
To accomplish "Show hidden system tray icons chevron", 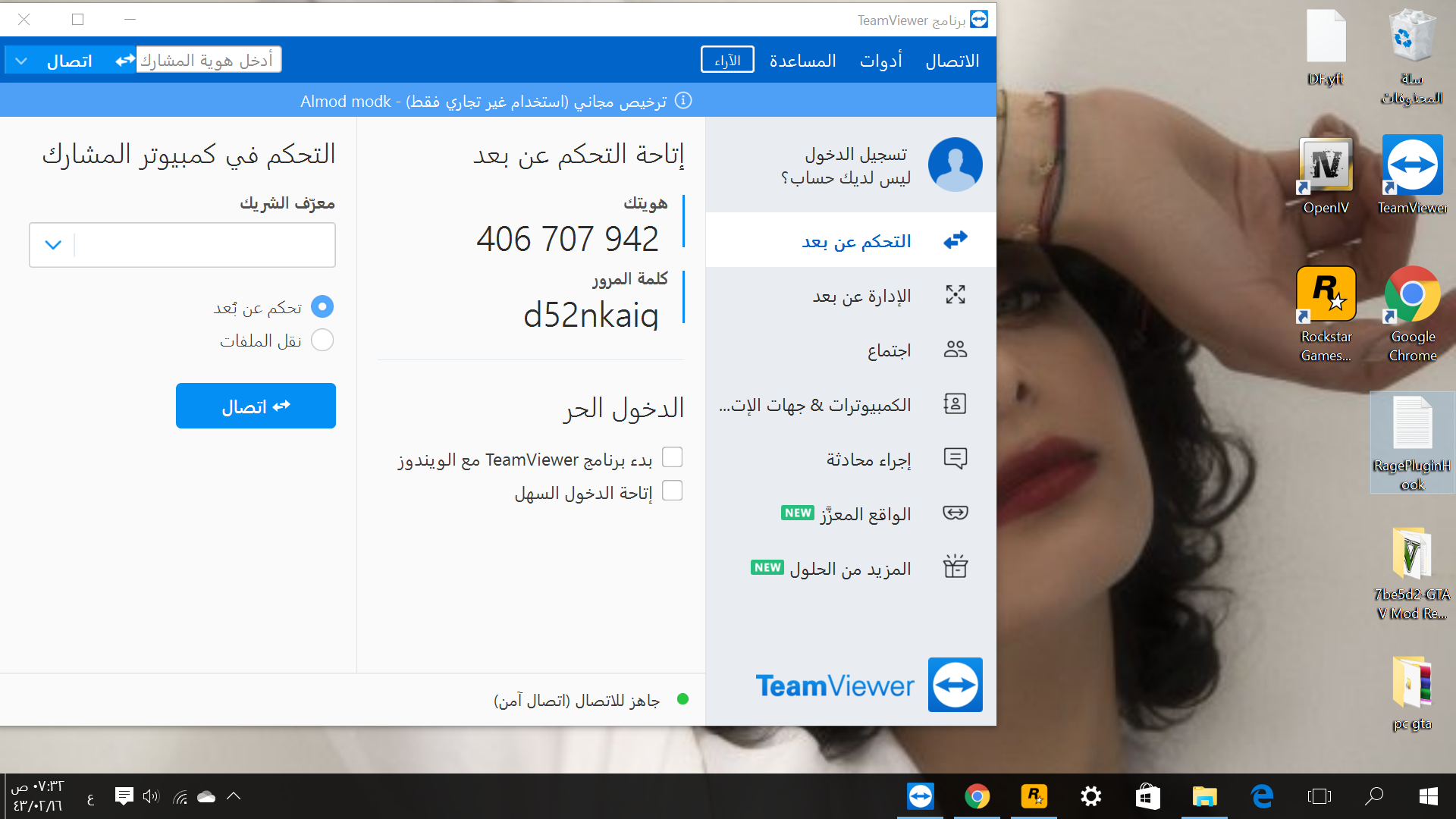I will [234, 796].
